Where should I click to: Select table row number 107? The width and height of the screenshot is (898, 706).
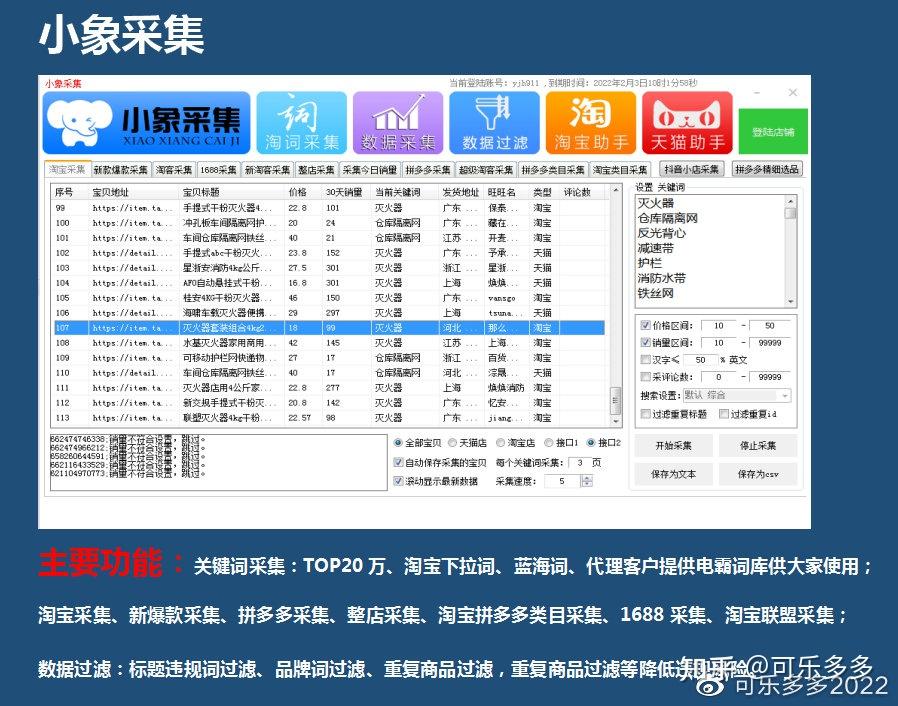pyautogui.click(x=329, y=328)
